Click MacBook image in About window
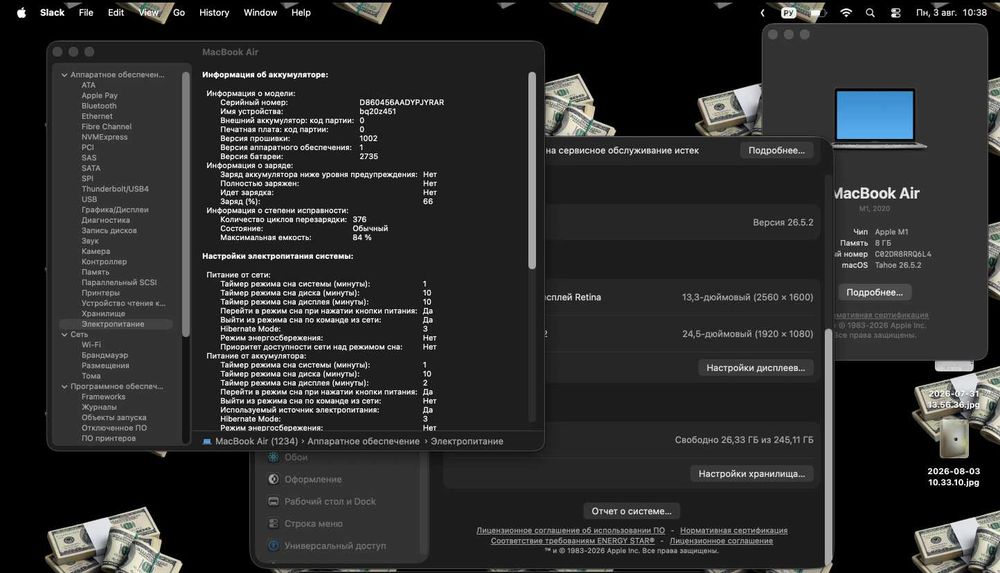Image resolution: width=1000 pixels, height=573 pixels. coord(875,117)
